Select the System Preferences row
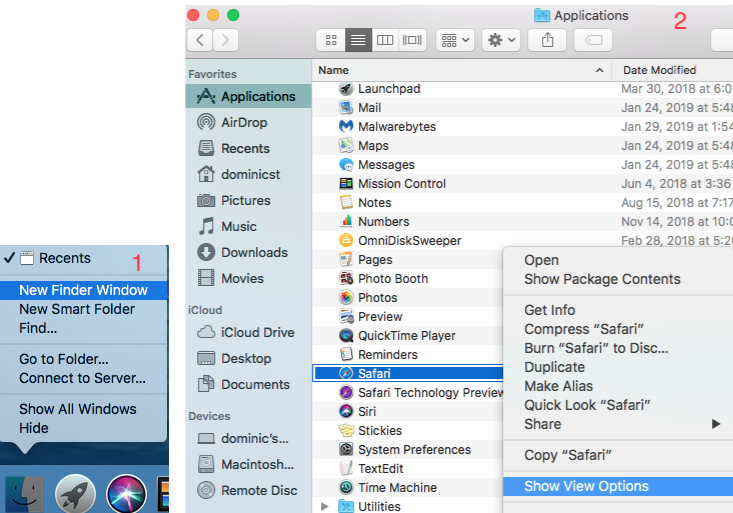The image size is (733, 513). point(408,449)
